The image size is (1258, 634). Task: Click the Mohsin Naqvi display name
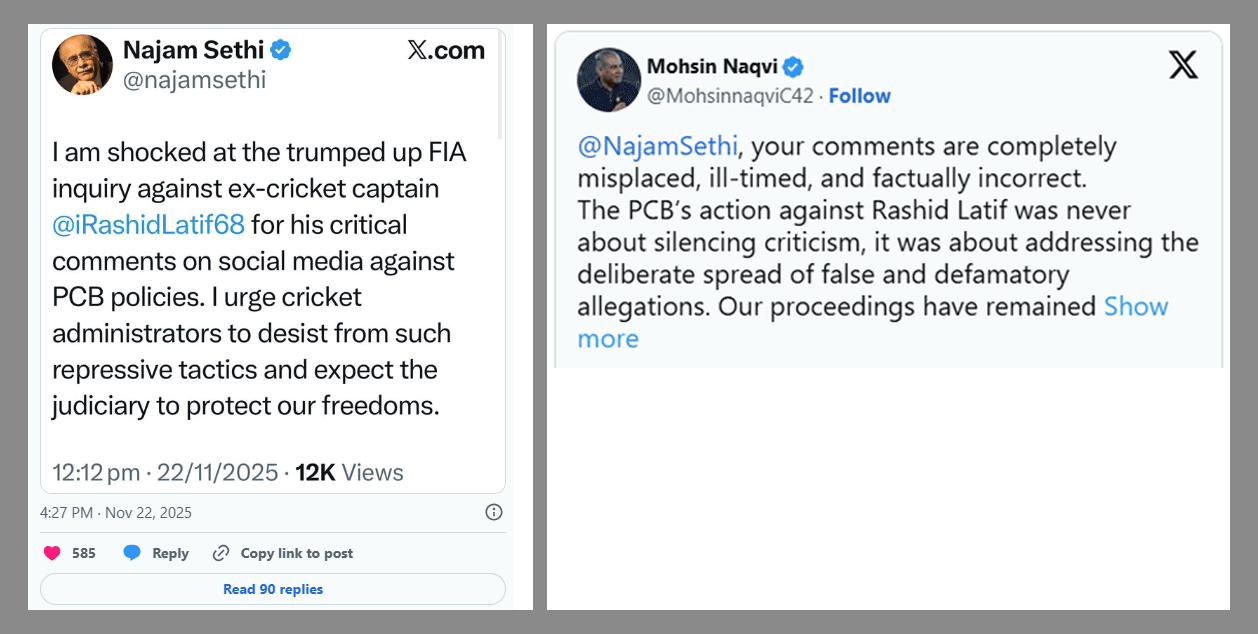[x=710, y=67]
